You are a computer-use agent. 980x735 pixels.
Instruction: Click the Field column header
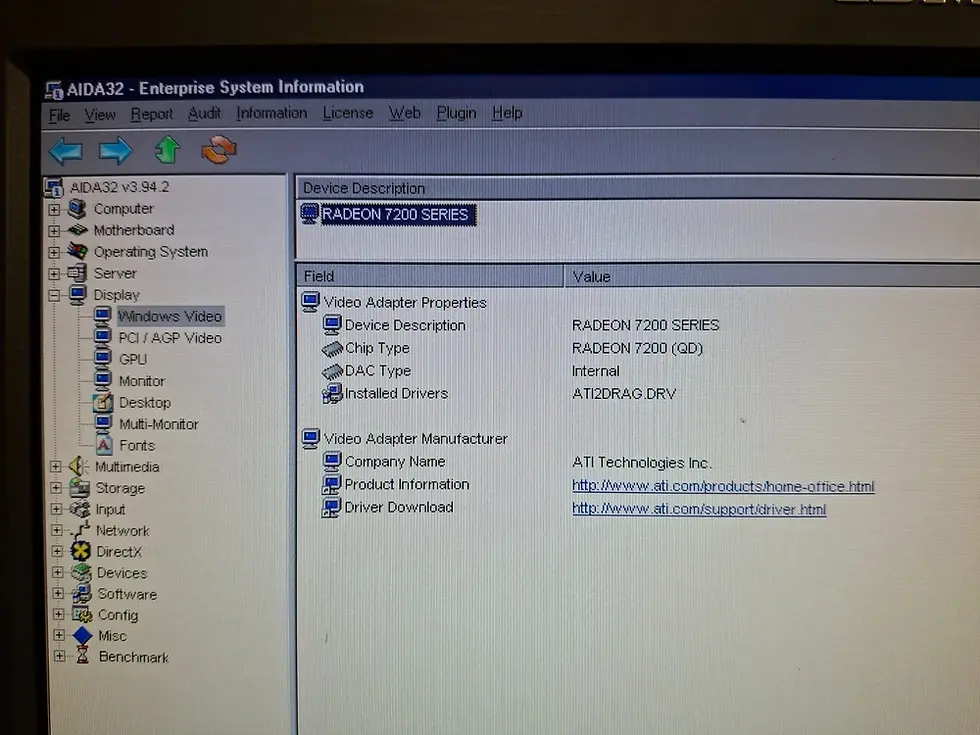point(430,276)
